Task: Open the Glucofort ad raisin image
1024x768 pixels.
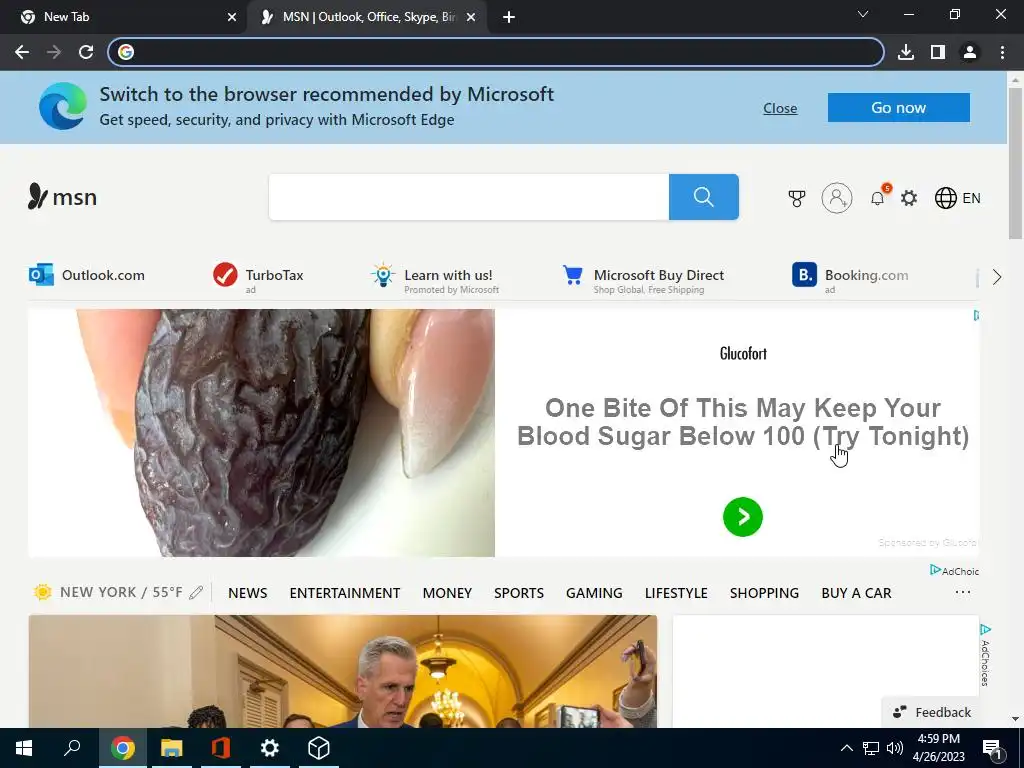Action: [x=261, y=433]
